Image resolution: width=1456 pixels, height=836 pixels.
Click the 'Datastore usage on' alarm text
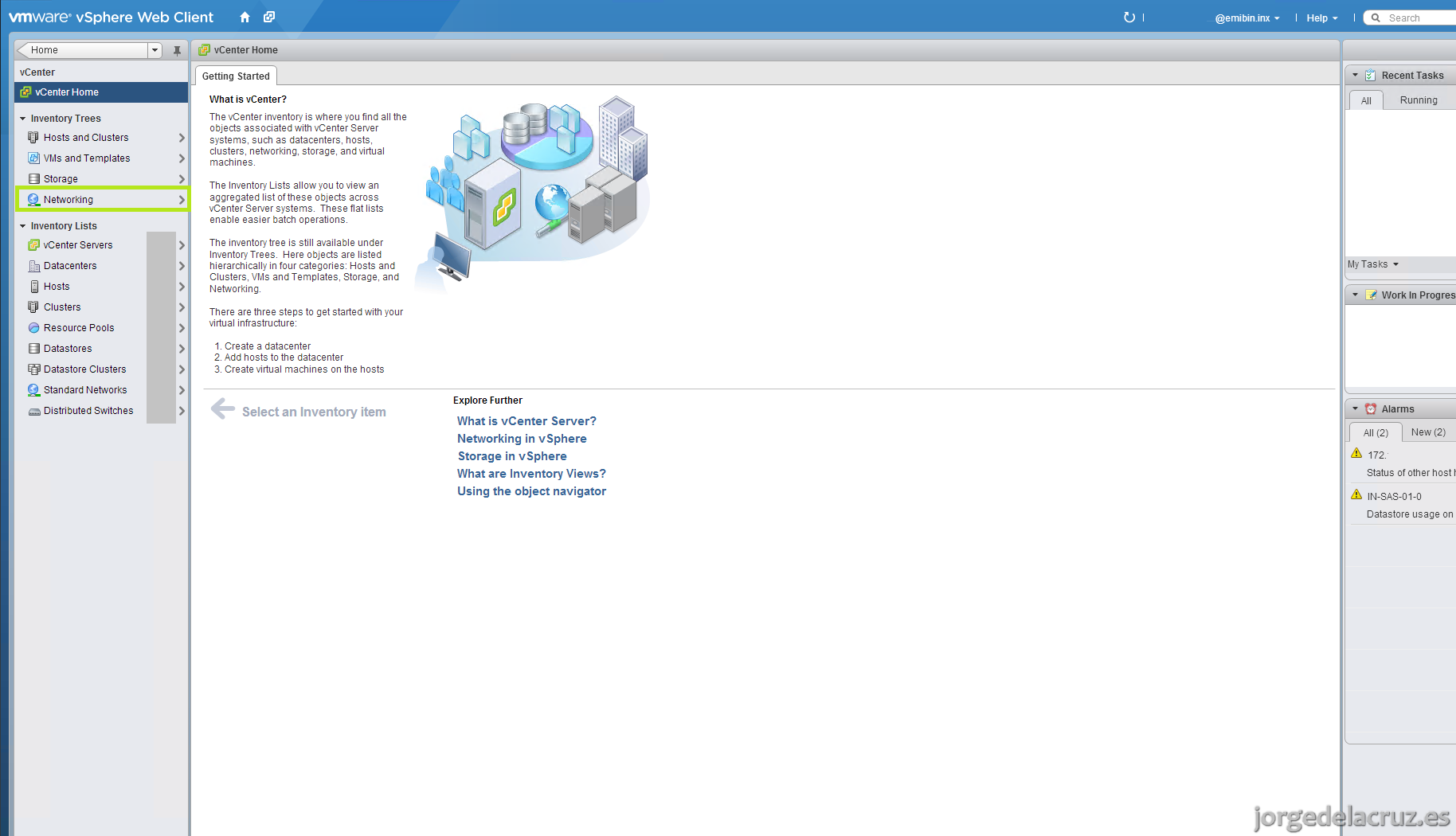[1410, 514]
